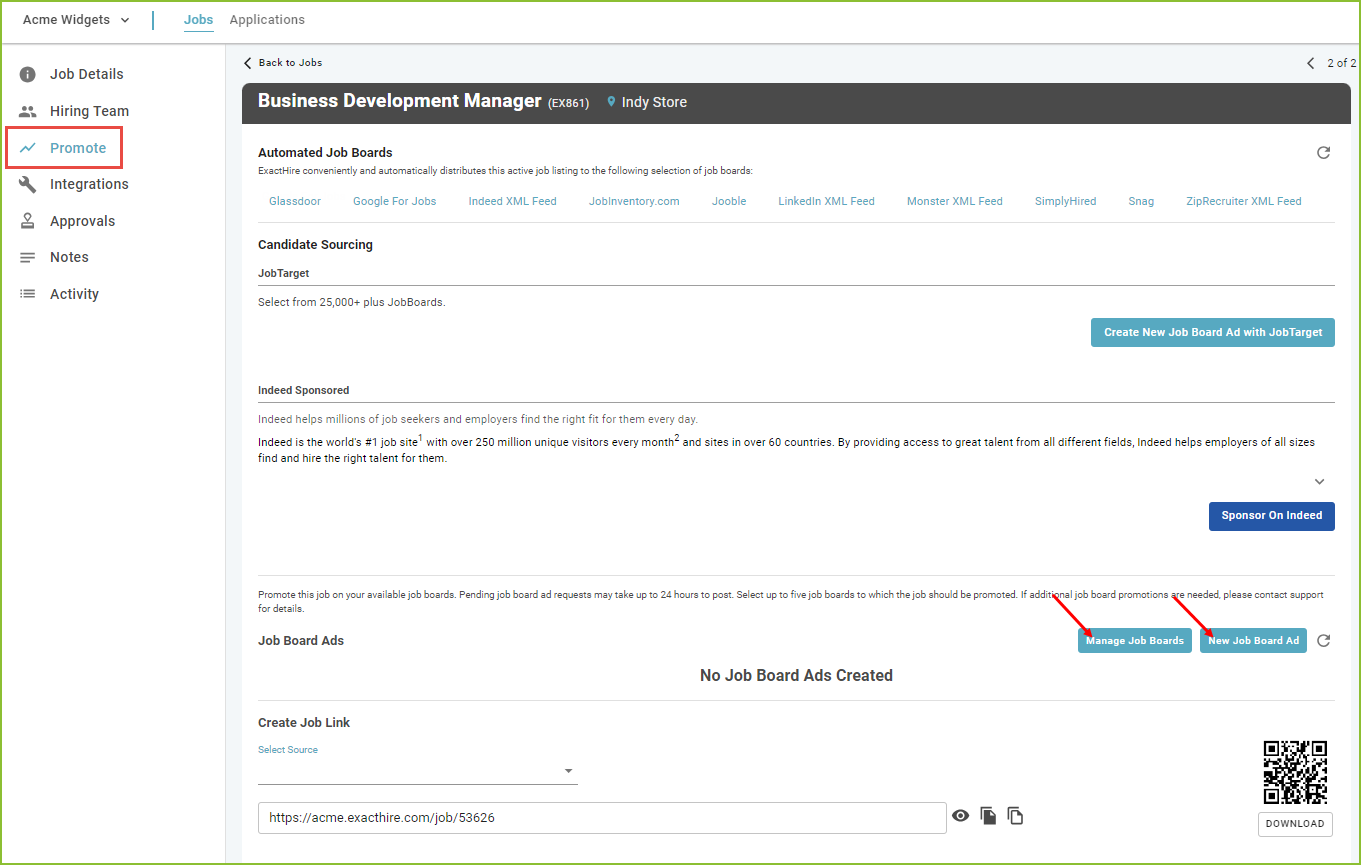Image resolution: width=1361 pixels, height=865 pixels.
Task: Open the LinkedIn XML Feed link
Action: click(x=827, y=201)
